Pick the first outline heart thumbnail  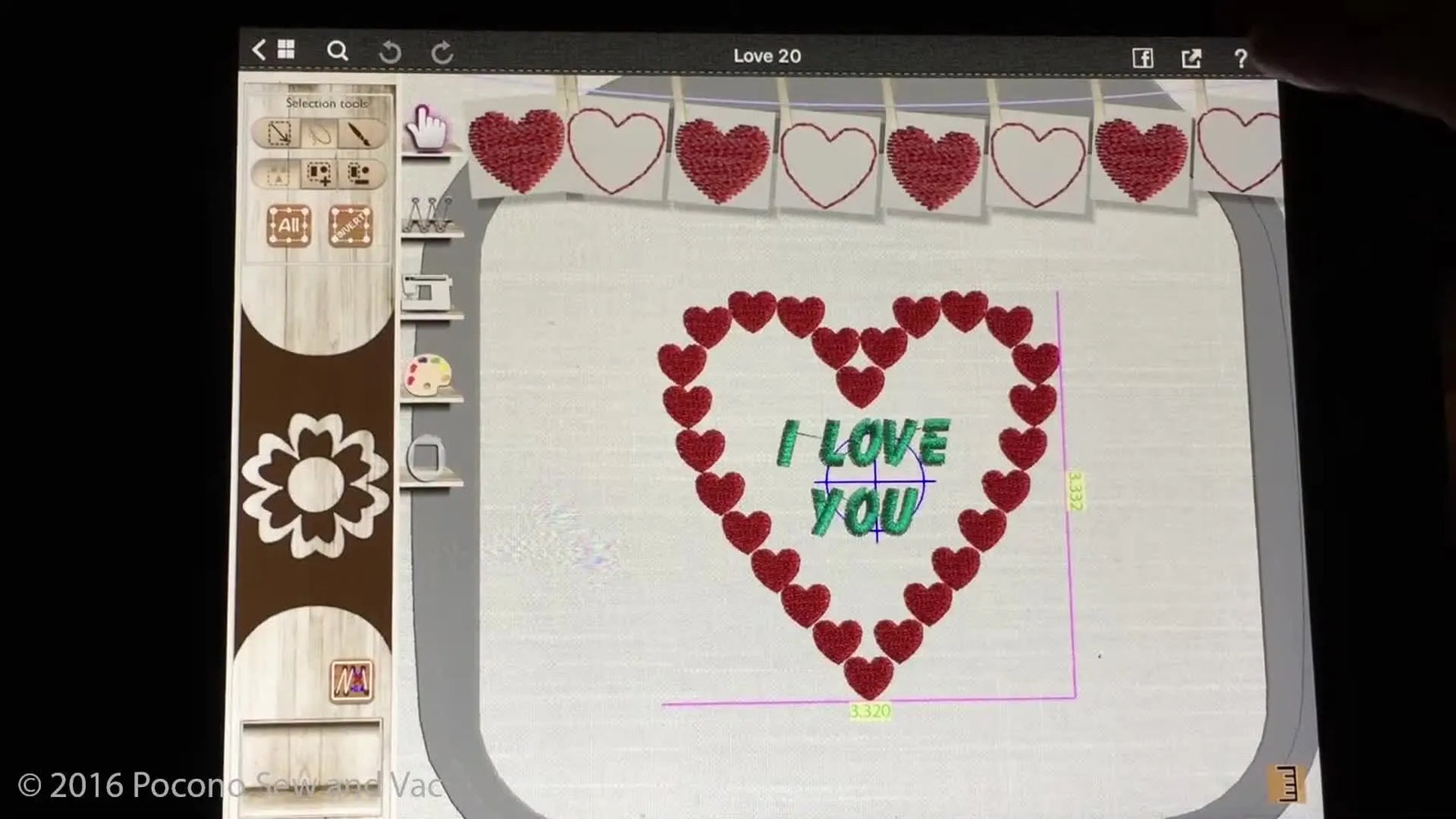[617, 152]
